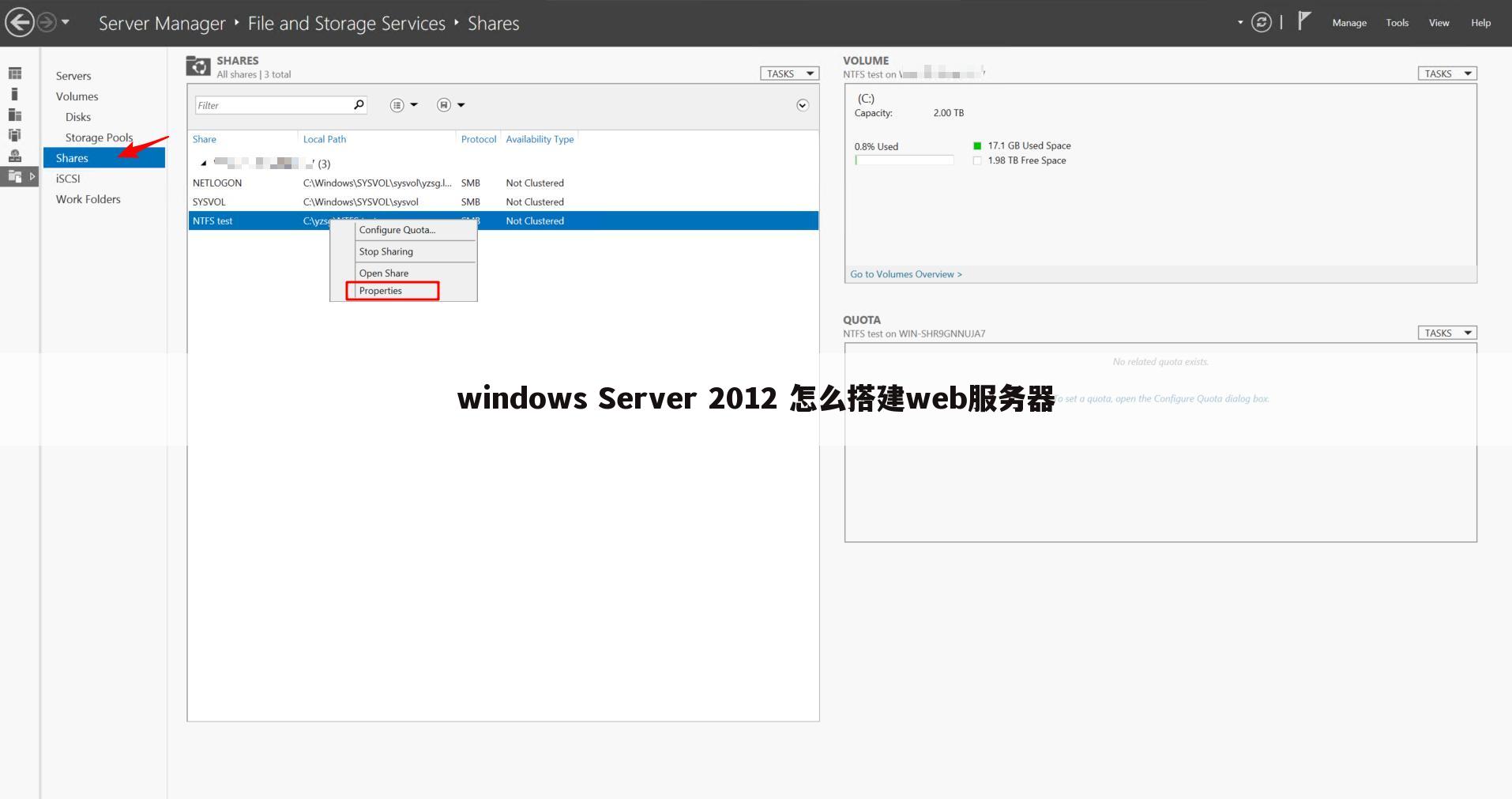Open the TASKS dropdown in the VOLUME panel
The width and height of the screenshot is (1512, 799).
(x=1446, y=73)
